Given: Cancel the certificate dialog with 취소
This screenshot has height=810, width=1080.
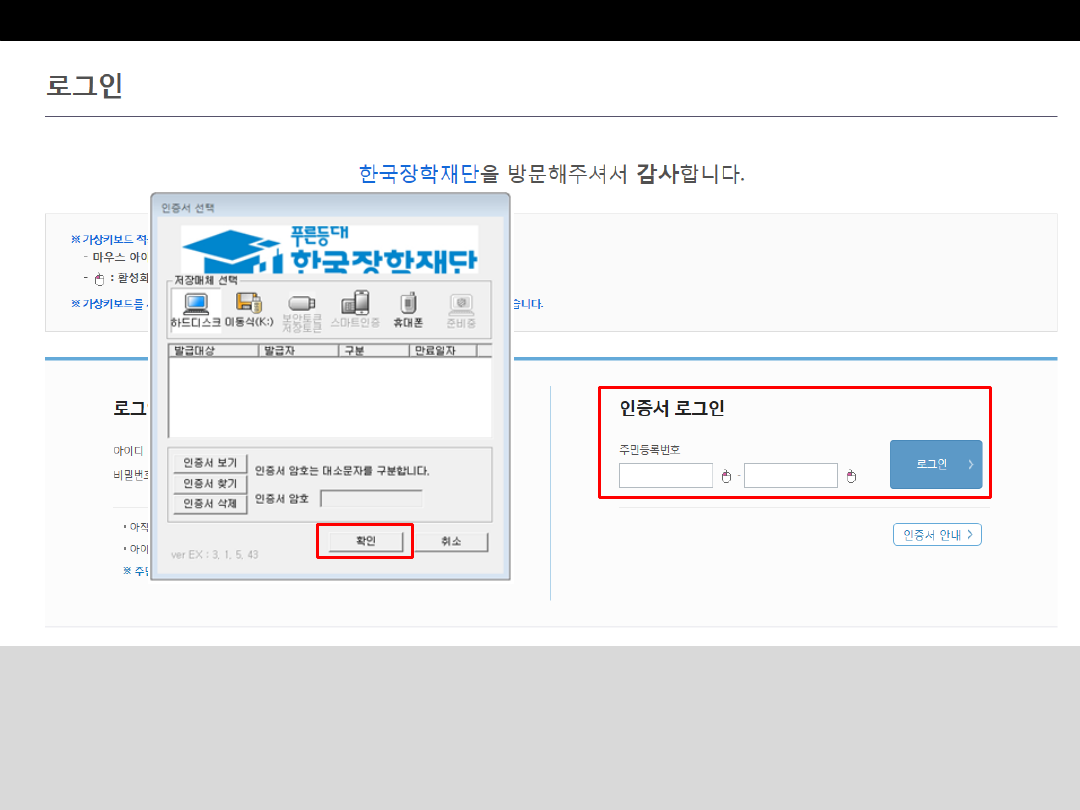Looking at the screenshot, I should coord(451,541).
